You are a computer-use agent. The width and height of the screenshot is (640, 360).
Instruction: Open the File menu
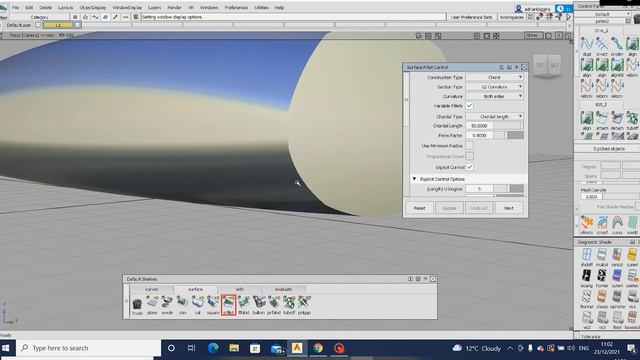coord(16,7)
